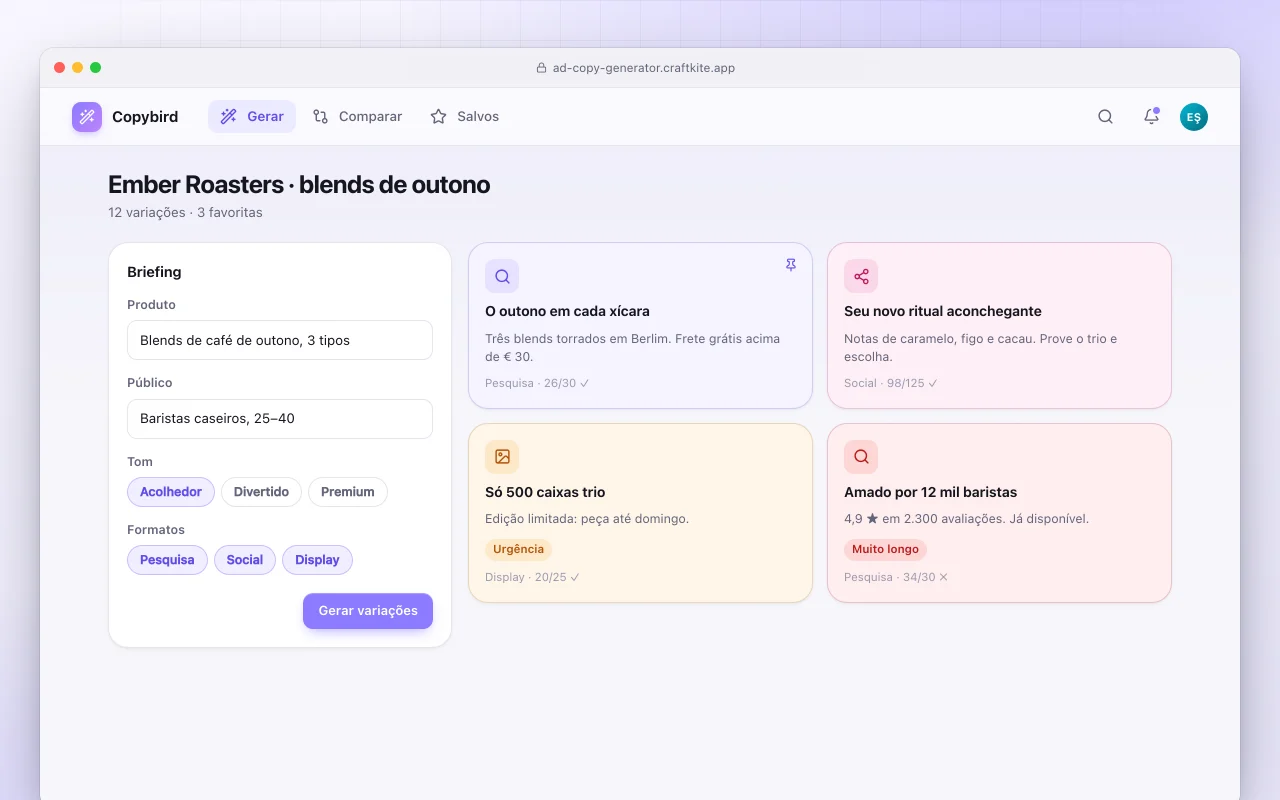Click the address bar URL text
The width and height of the screenshot is (1280, 800).
coord(644,68)
